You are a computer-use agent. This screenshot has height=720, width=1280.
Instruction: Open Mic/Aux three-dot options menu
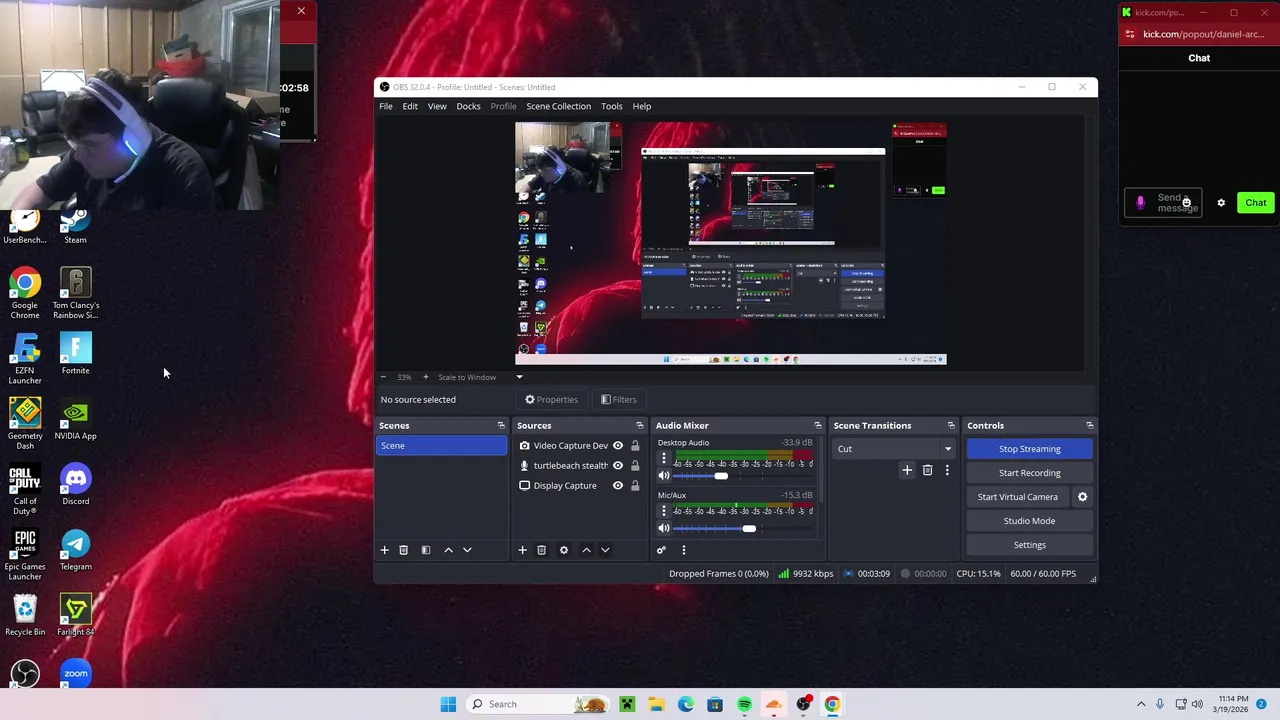coord(663,510)
